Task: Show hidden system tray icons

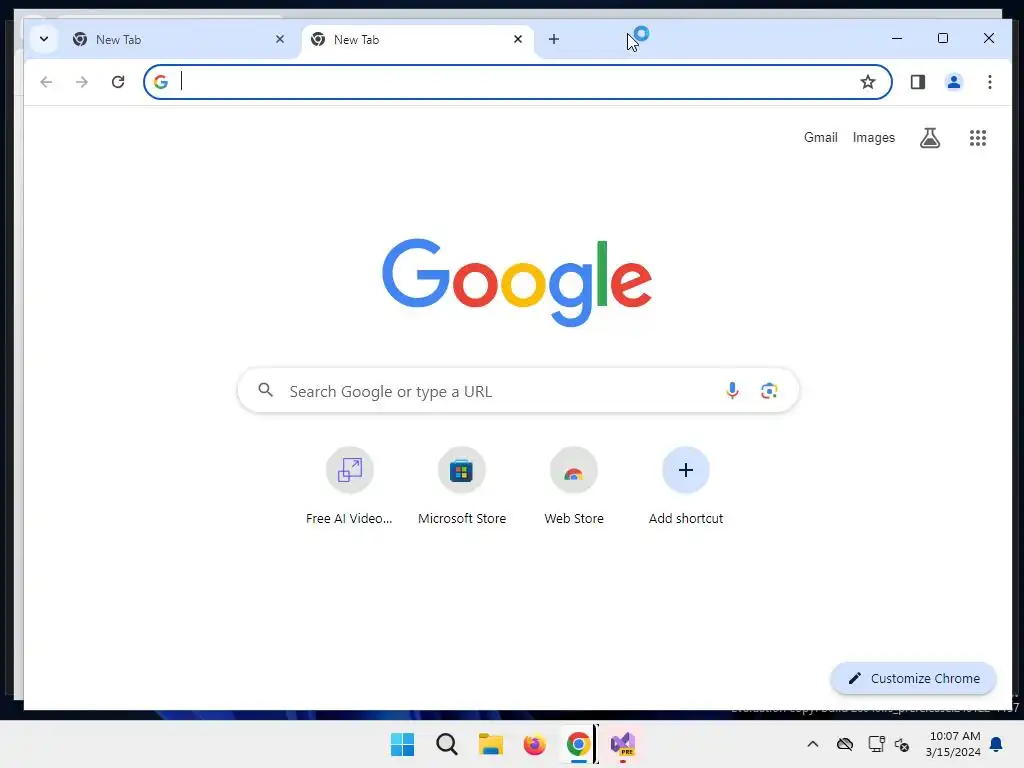Action: click(x=812, y=744)
